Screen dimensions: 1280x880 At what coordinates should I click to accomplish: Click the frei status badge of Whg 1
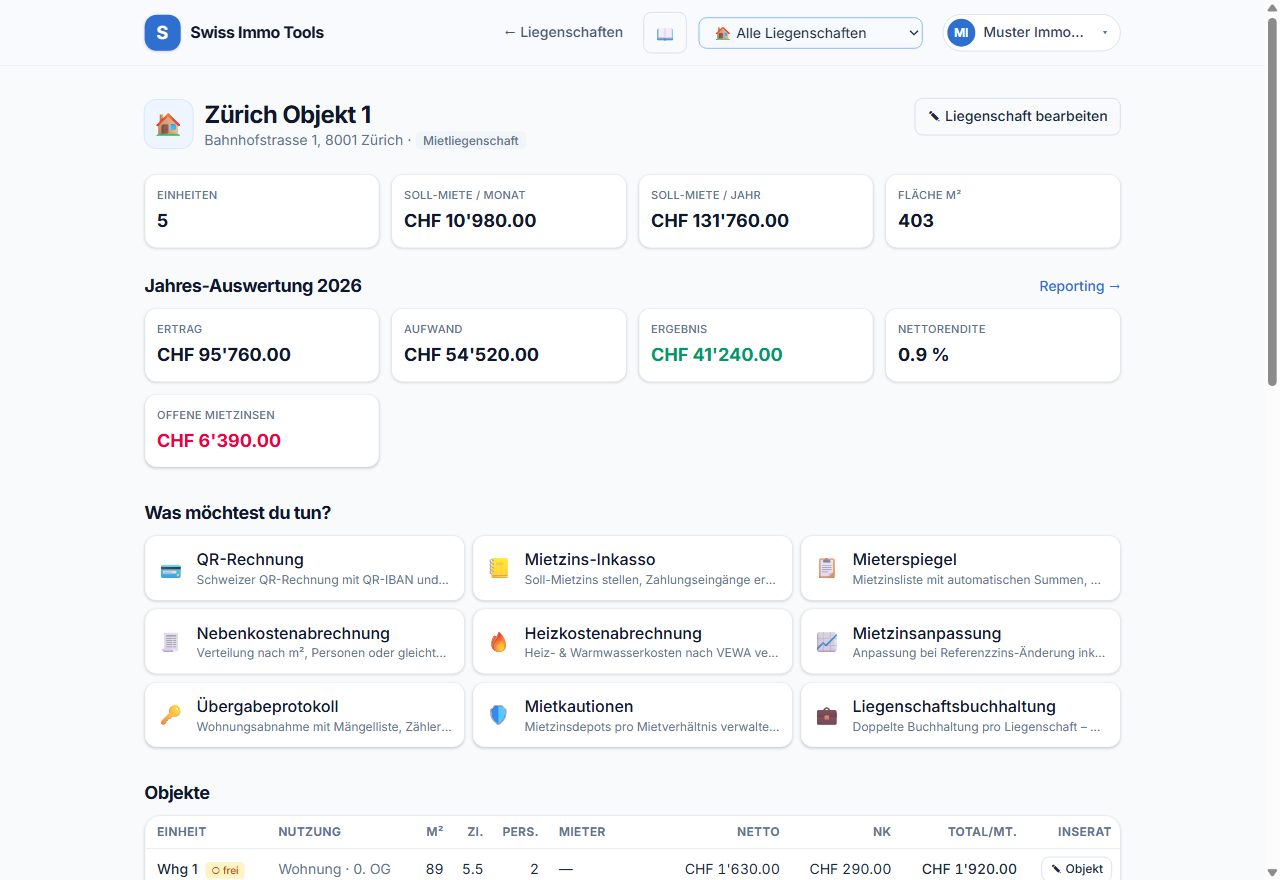225,870
